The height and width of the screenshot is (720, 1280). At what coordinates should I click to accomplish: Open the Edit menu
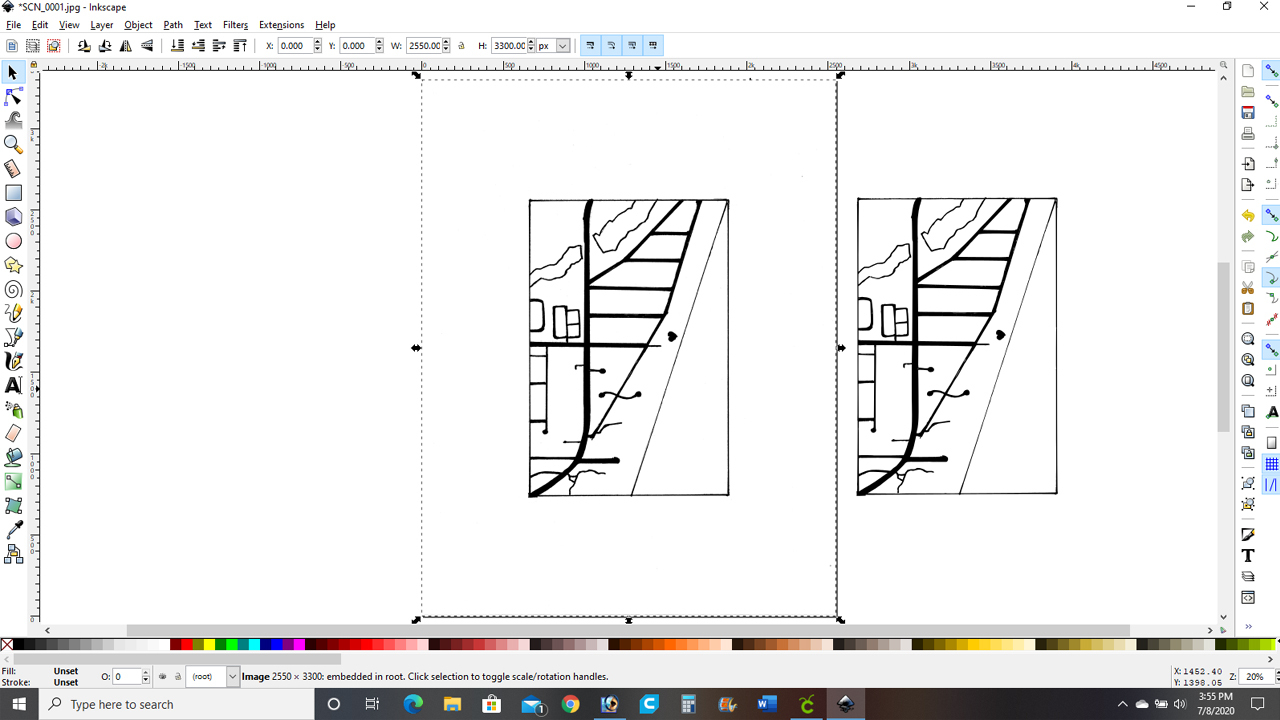click(40, 25)
